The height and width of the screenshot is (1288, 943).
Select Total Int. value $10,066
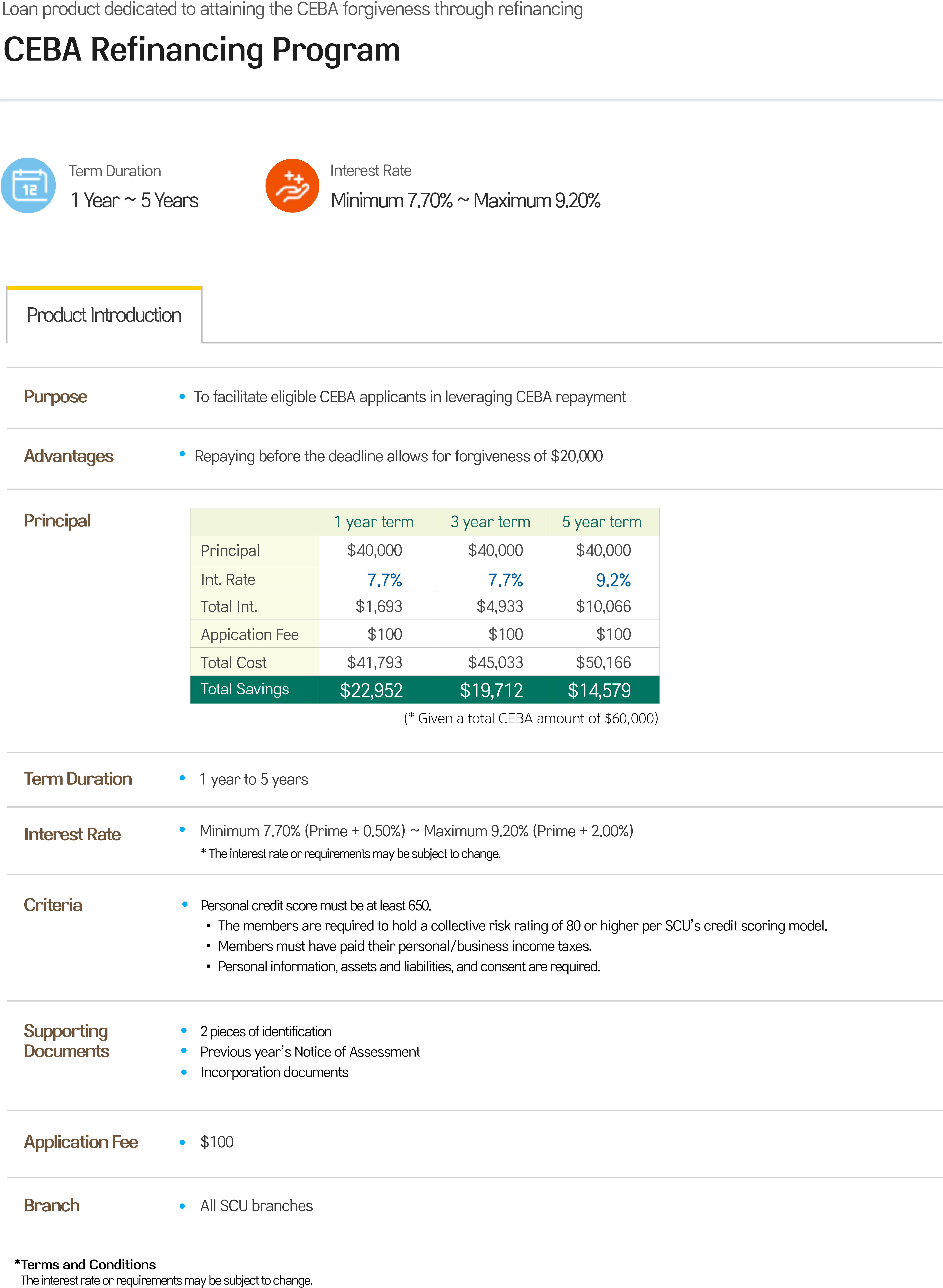pyautogui.click(x=603, y=606)
